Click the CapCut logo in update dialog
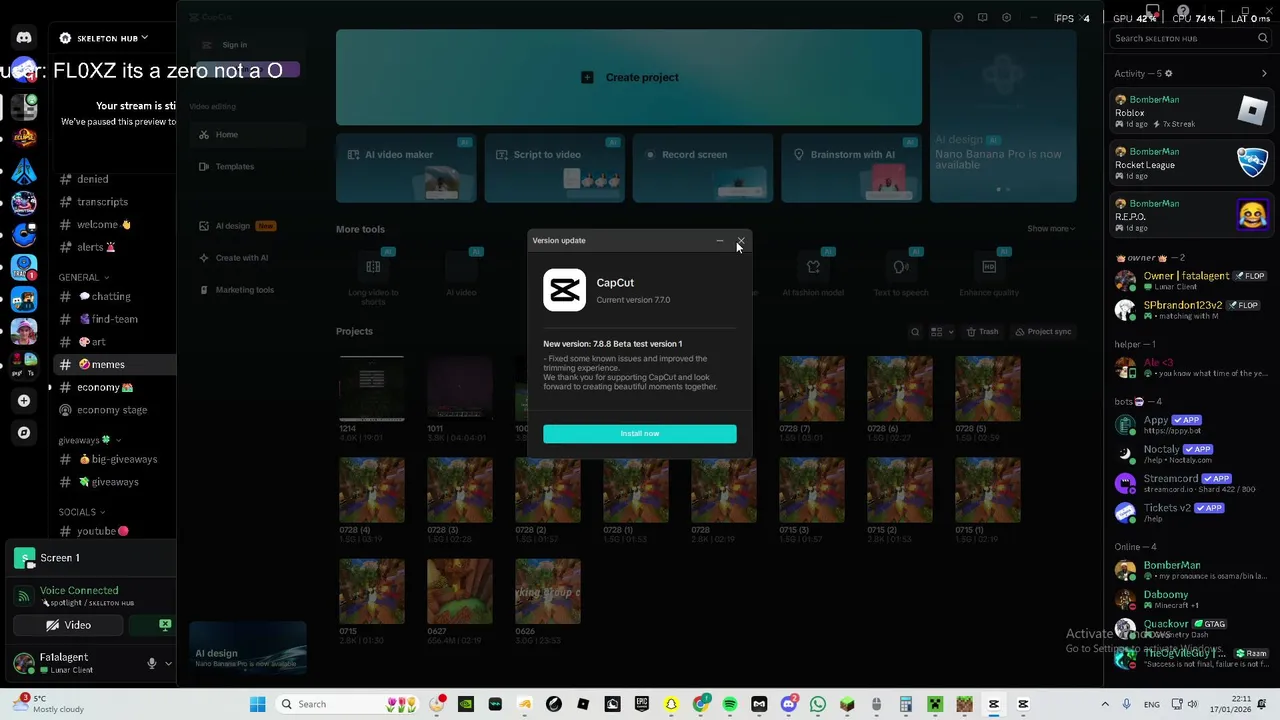1280x720 pixels. click(564, 290)
